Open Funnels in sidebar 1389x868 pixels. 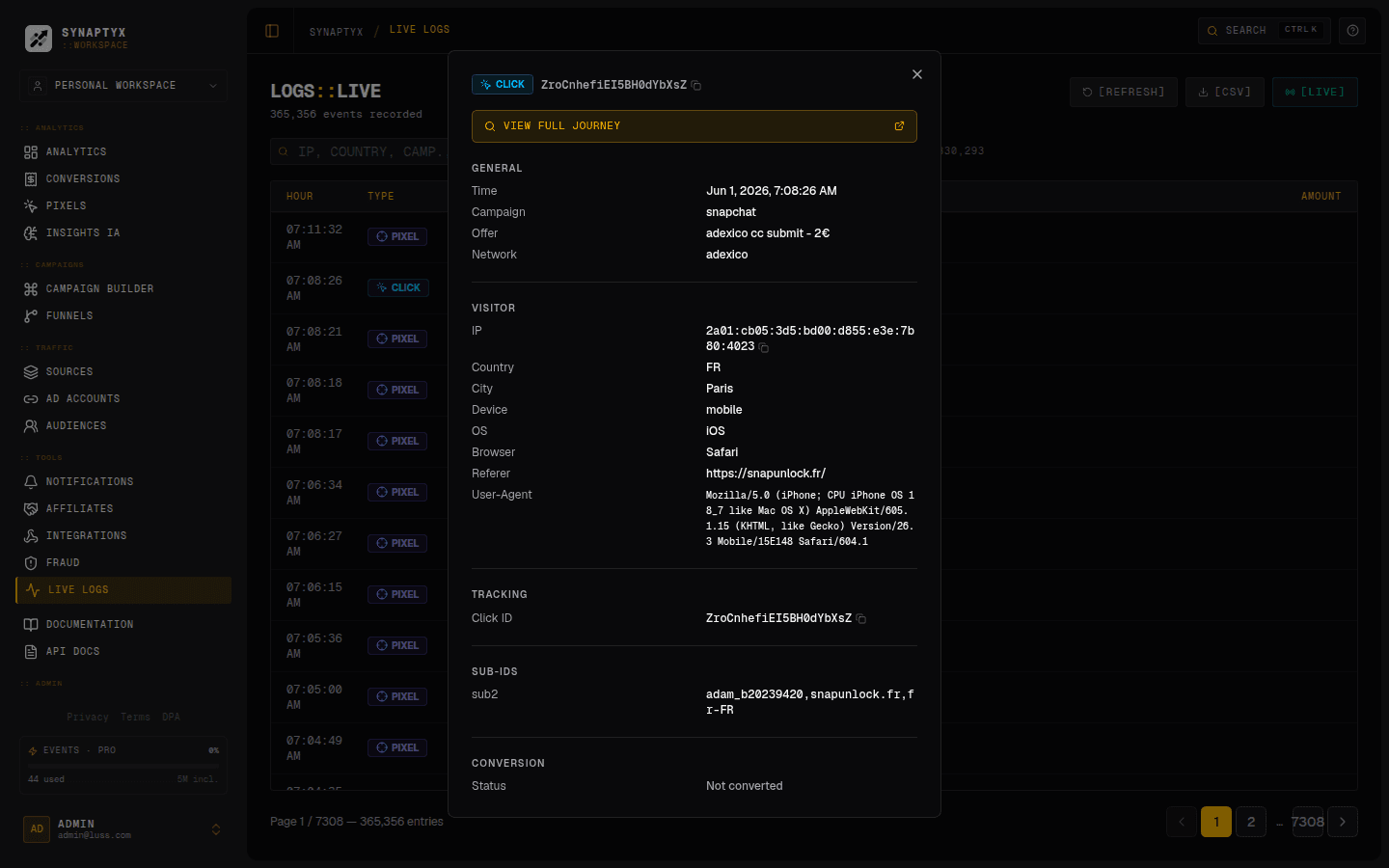pyautogui.click(x=123, y=316)
